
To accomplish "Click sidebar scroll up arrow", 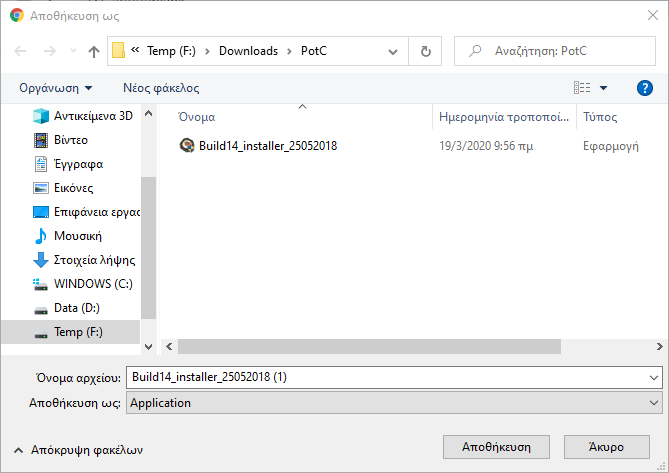I will pyautogui.click(x=148, y=113).
